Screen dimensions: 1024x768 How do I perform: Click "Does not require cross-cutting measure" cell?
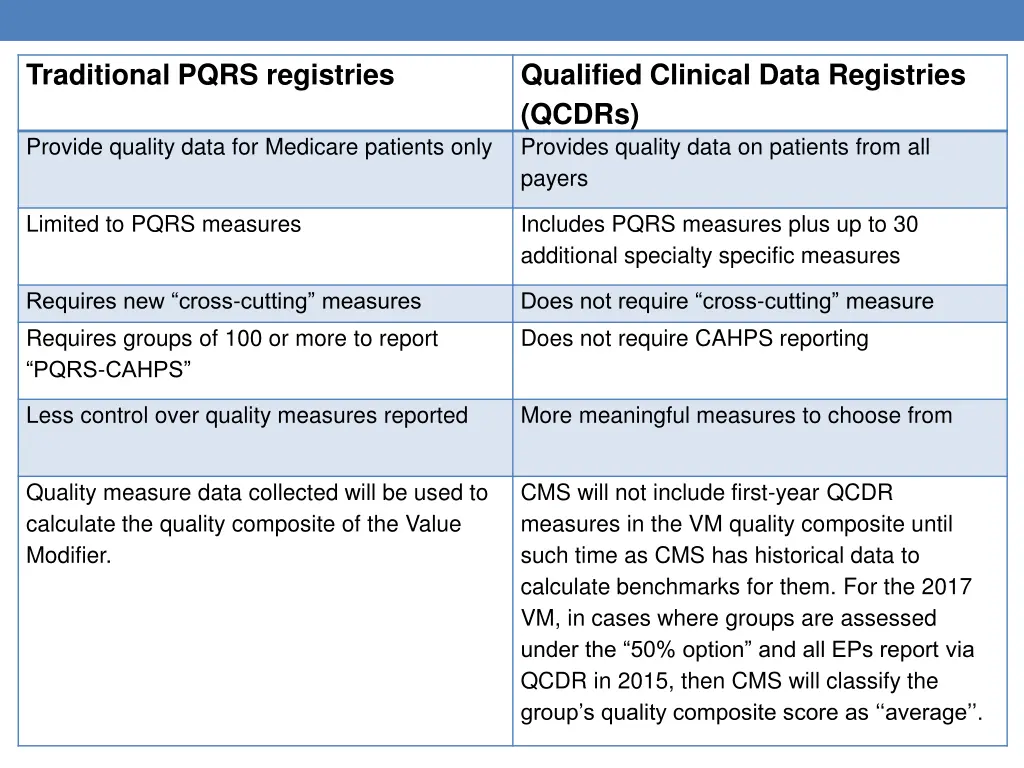[x=727, y=302]
